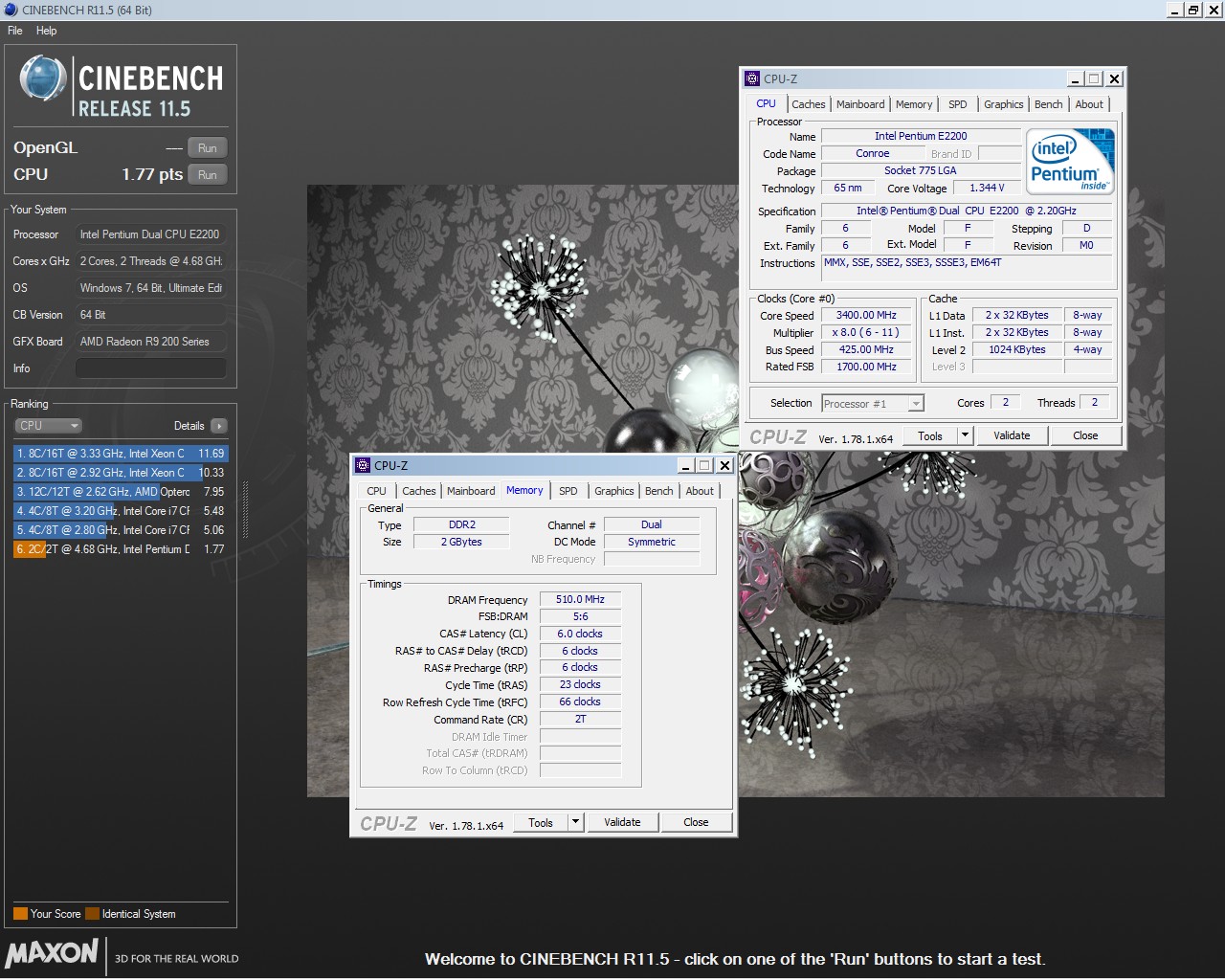Switch to Mainboard tab in CPU-Z CPU window

coord(860,104)
